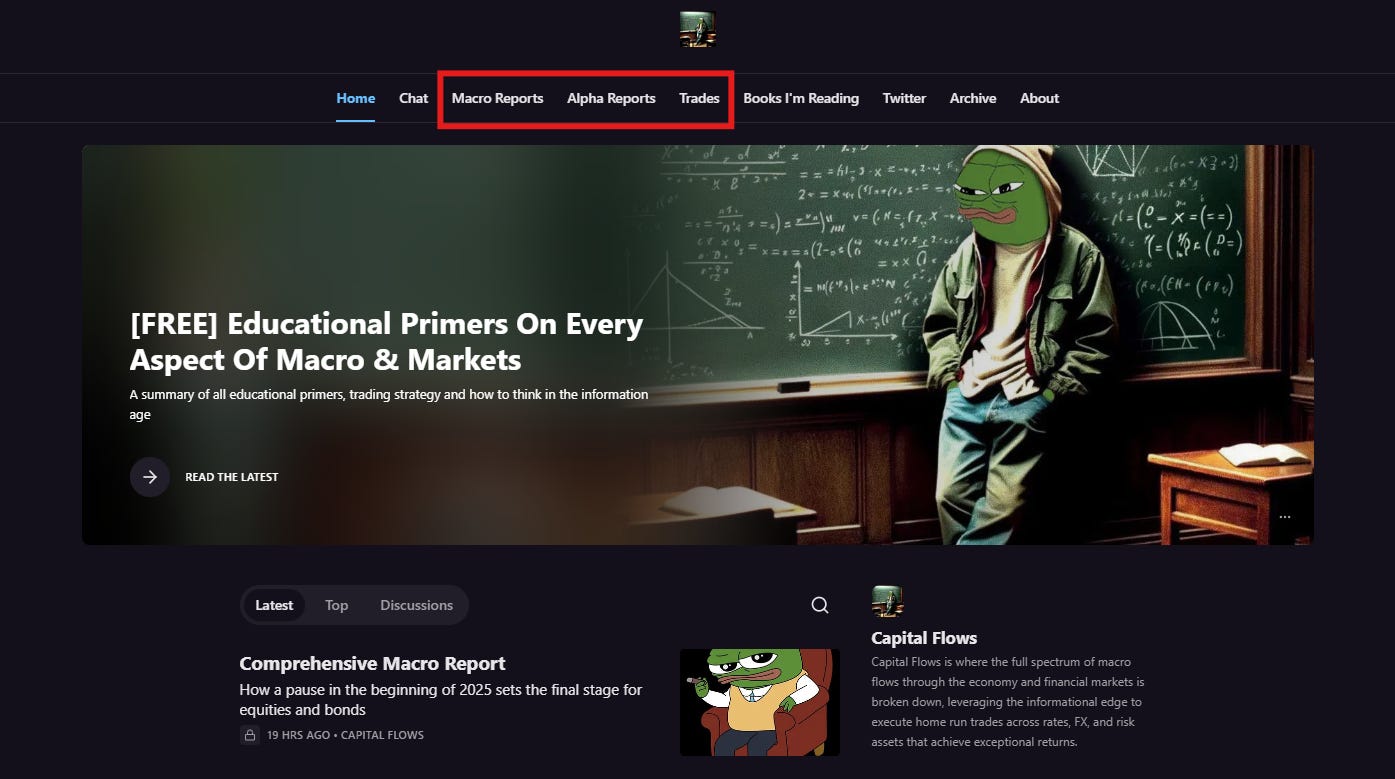Open Alpha Reports in navigation
This screenshot has width=1395, height=779.
[x=611, y=98]
